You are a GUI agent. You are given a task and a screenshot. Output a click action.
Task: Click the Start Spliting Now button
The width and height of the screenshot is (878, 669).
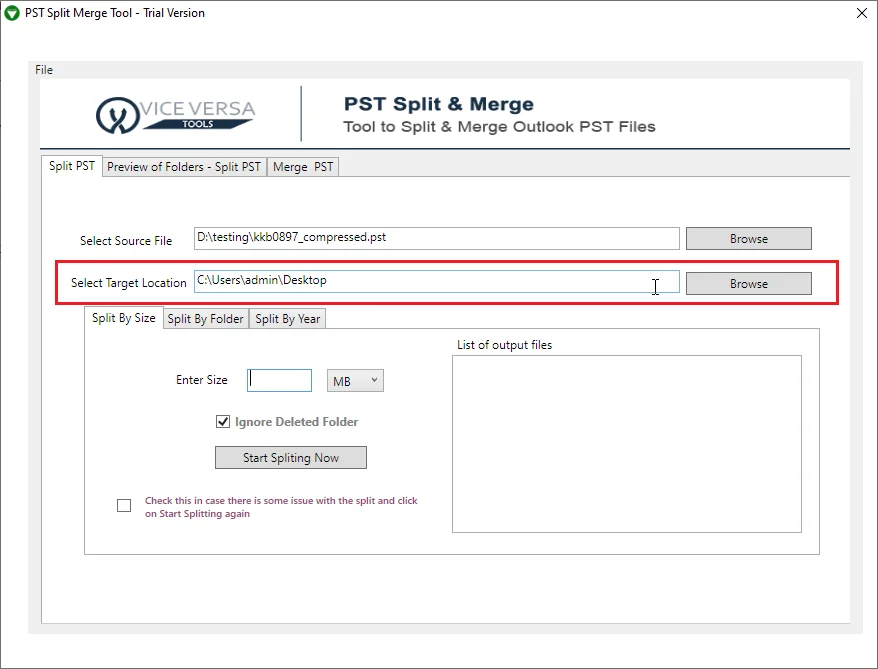click(x=291, y=457)
